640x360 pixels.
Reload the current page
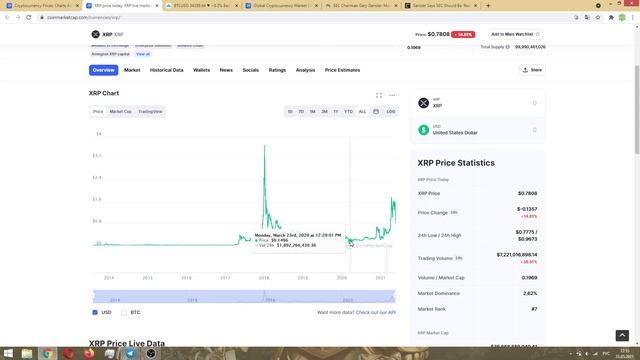[x=29, y=18]
